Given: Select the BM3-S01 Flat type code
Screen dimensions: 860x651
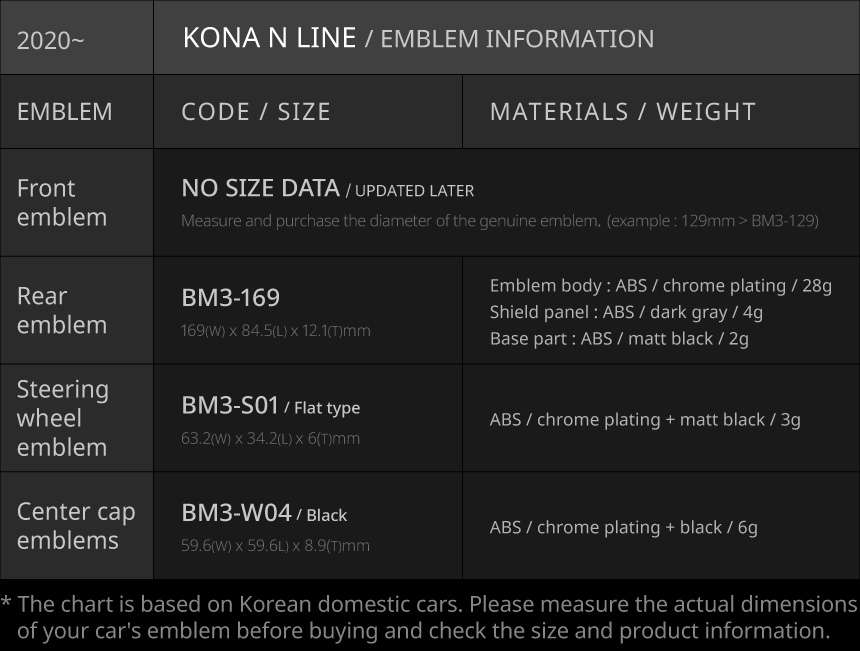Looking at the screenshot, I should coord(270,405).
